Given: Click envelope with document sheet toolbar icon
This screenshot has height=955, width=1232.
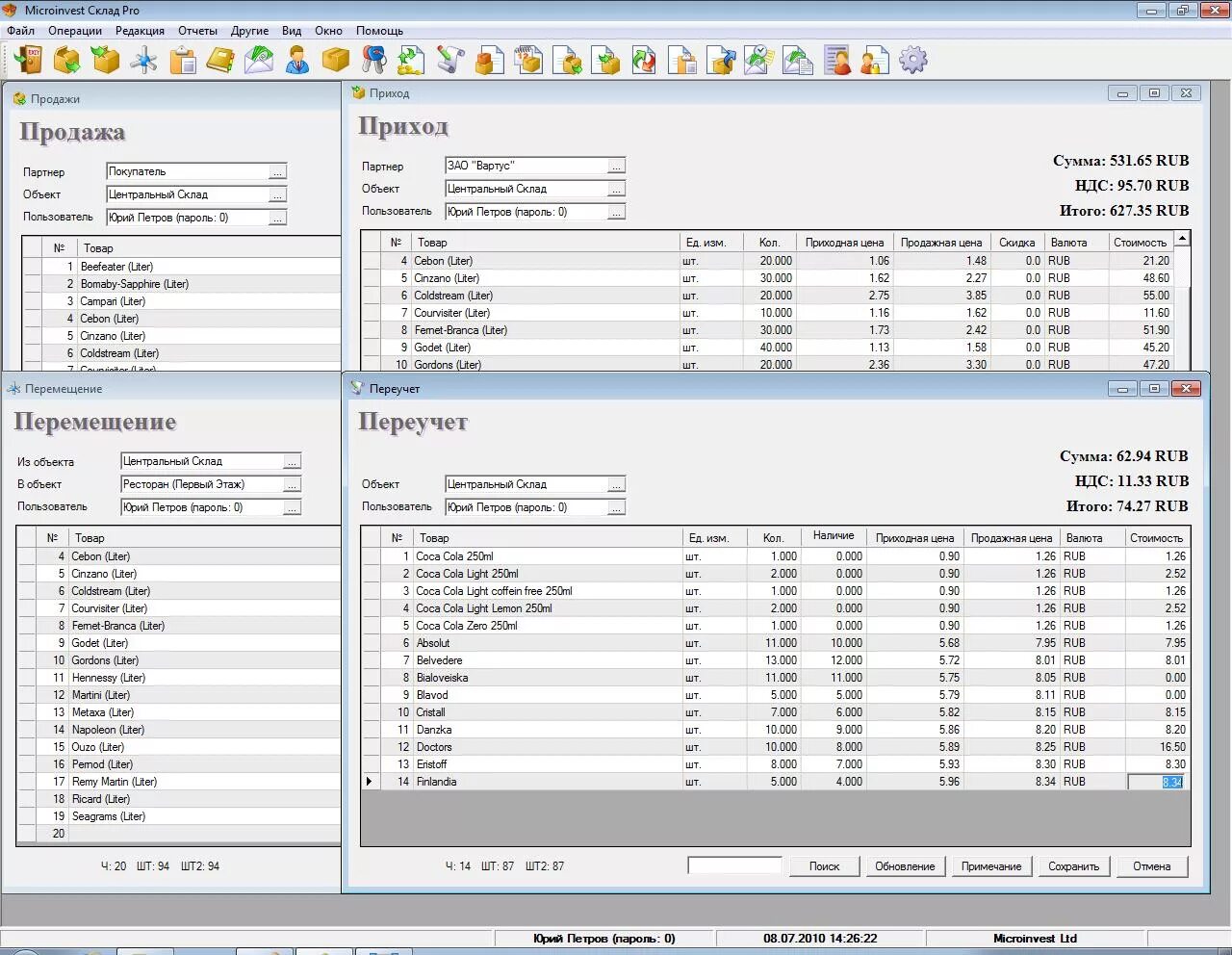Looking at the screenshot, I should tap(798, 61).
